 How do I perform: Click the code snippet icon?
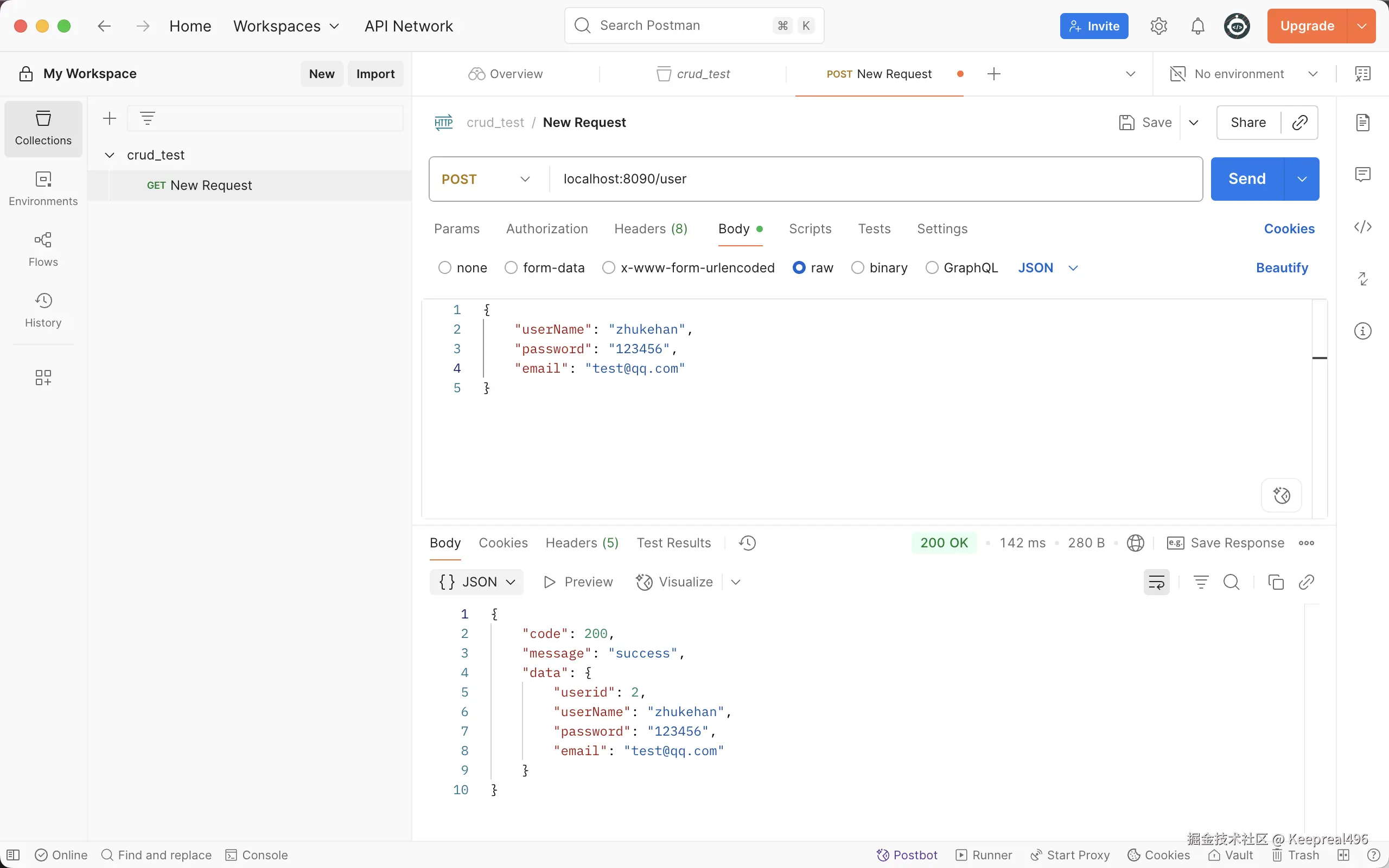click(x=1362, y=227)
